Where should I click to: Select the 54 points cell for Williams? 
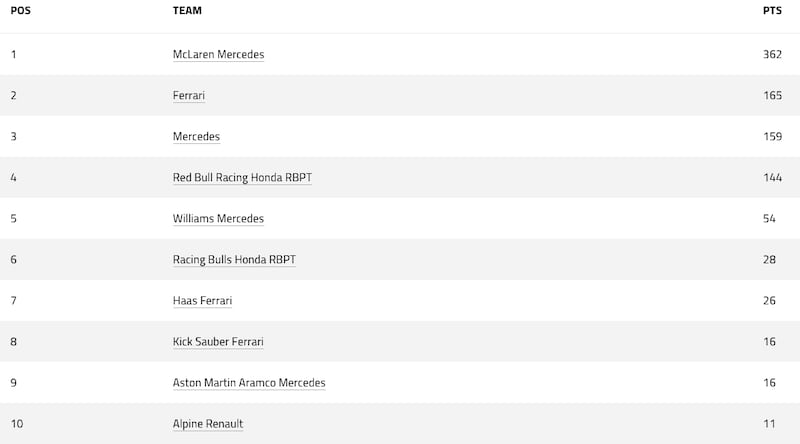click(x=769, y=218)
